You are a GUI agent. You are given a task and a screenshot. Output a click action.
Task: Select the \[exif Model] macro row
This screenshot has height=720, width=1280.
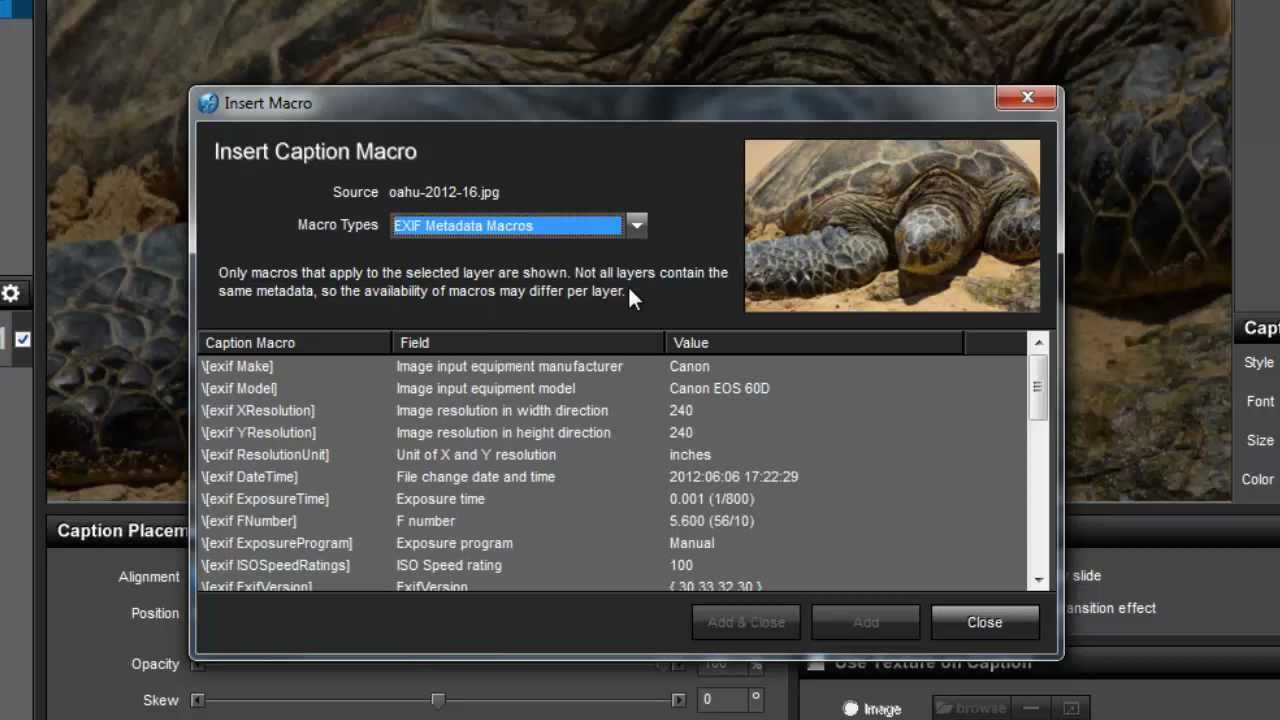pos(612,388)
